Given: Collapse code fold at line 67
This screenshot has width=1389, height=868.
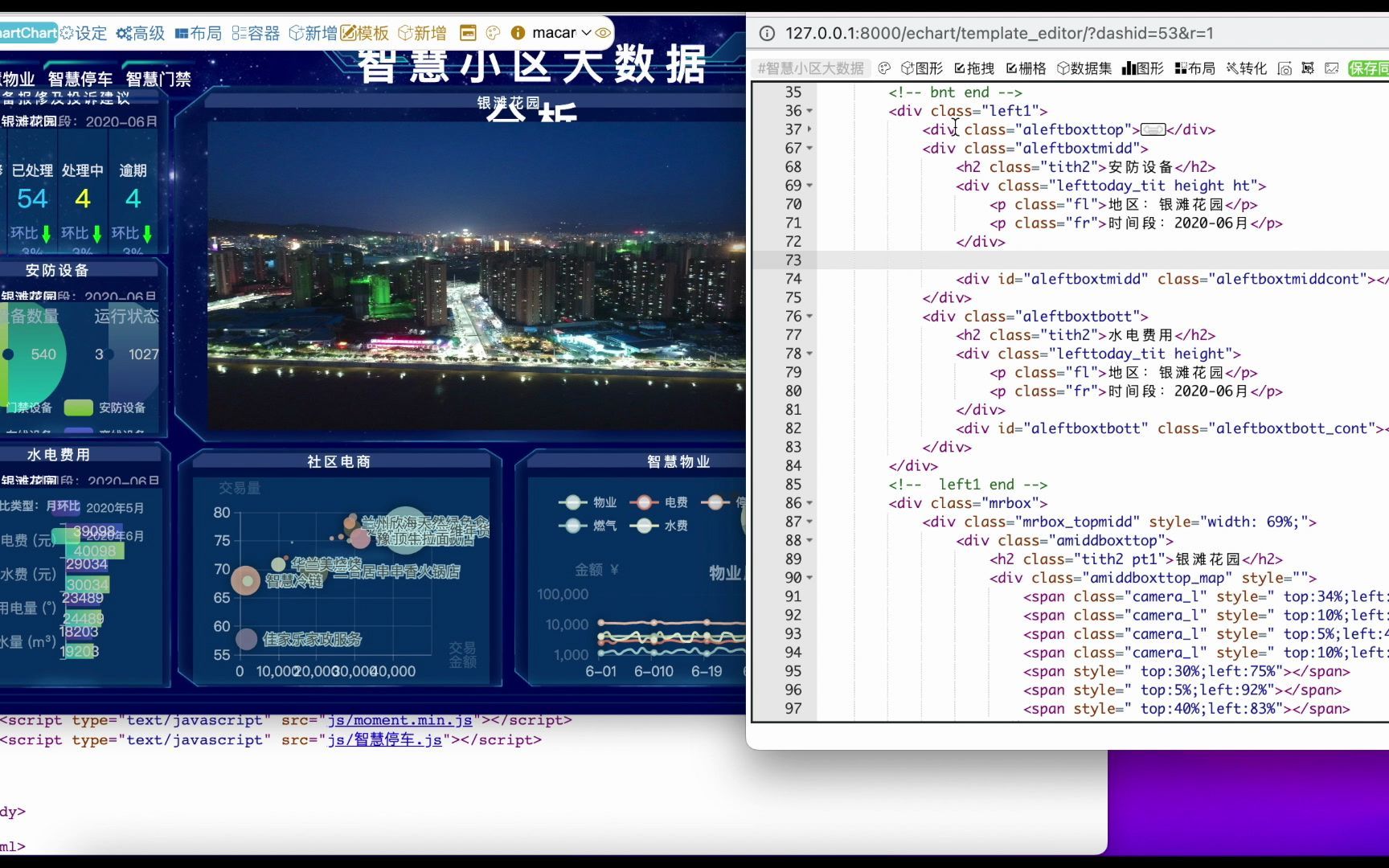Looking at the screenshot, I should tap(809, 148).
